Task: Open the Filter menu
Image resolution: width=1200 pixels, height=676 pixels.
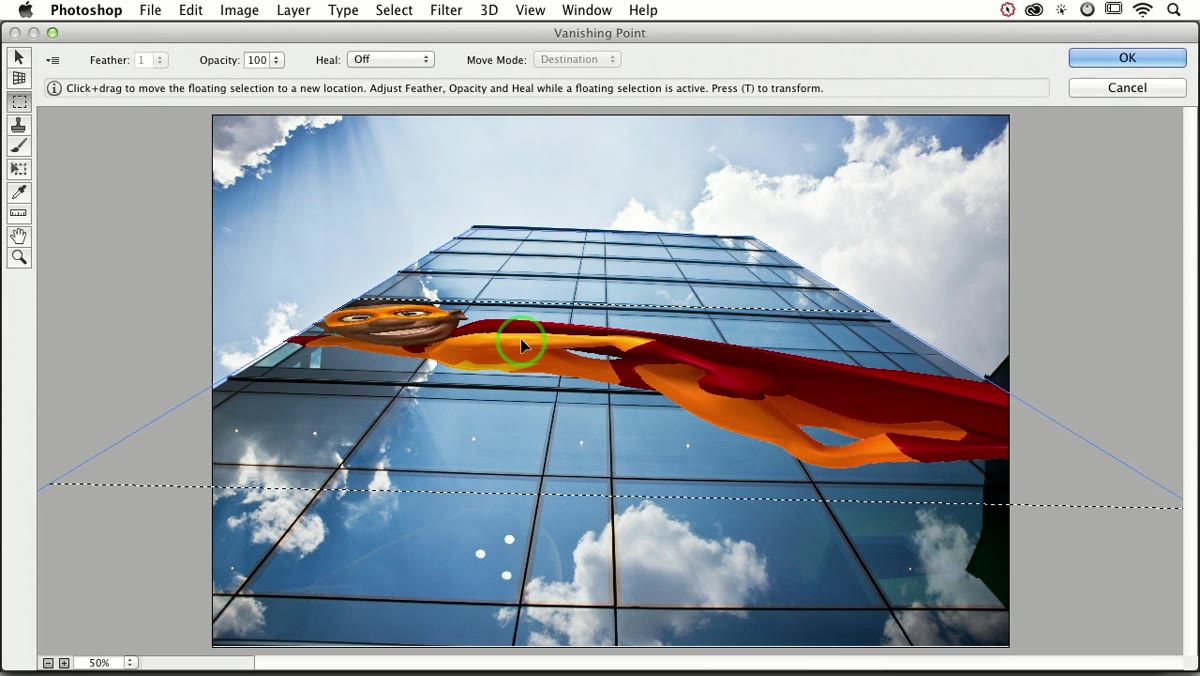Action: tap(446, 10)
